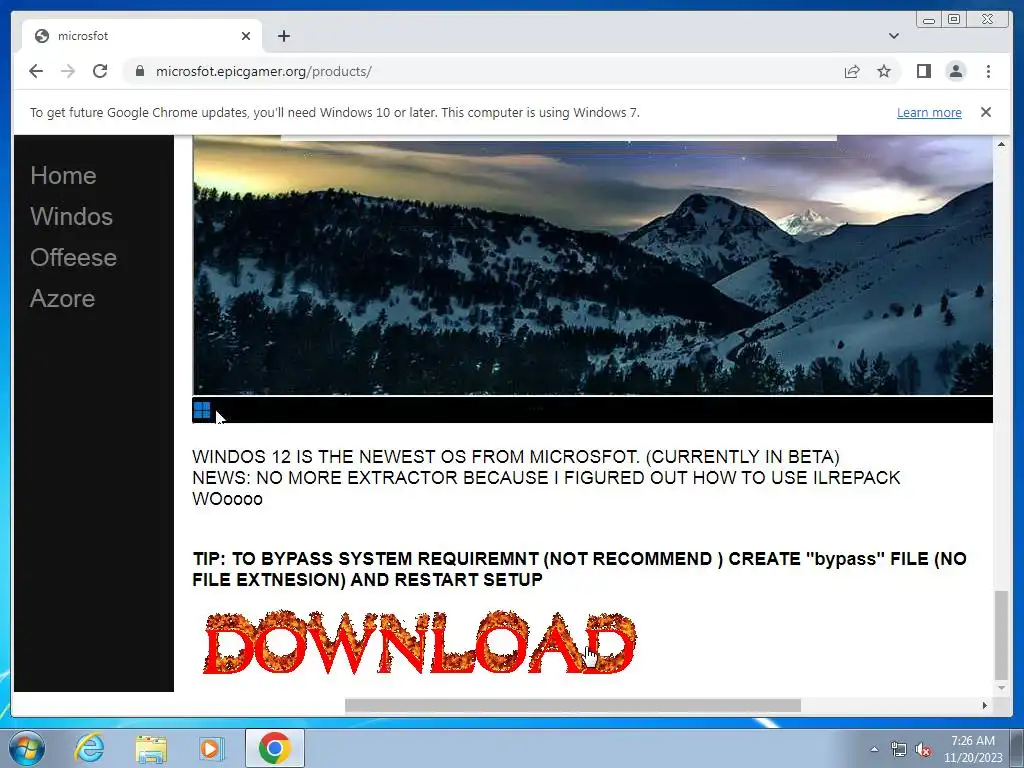Click the blue Windos logo icon
The height and width of the screenshot is (768, 1024).
[x=202, y=410]
